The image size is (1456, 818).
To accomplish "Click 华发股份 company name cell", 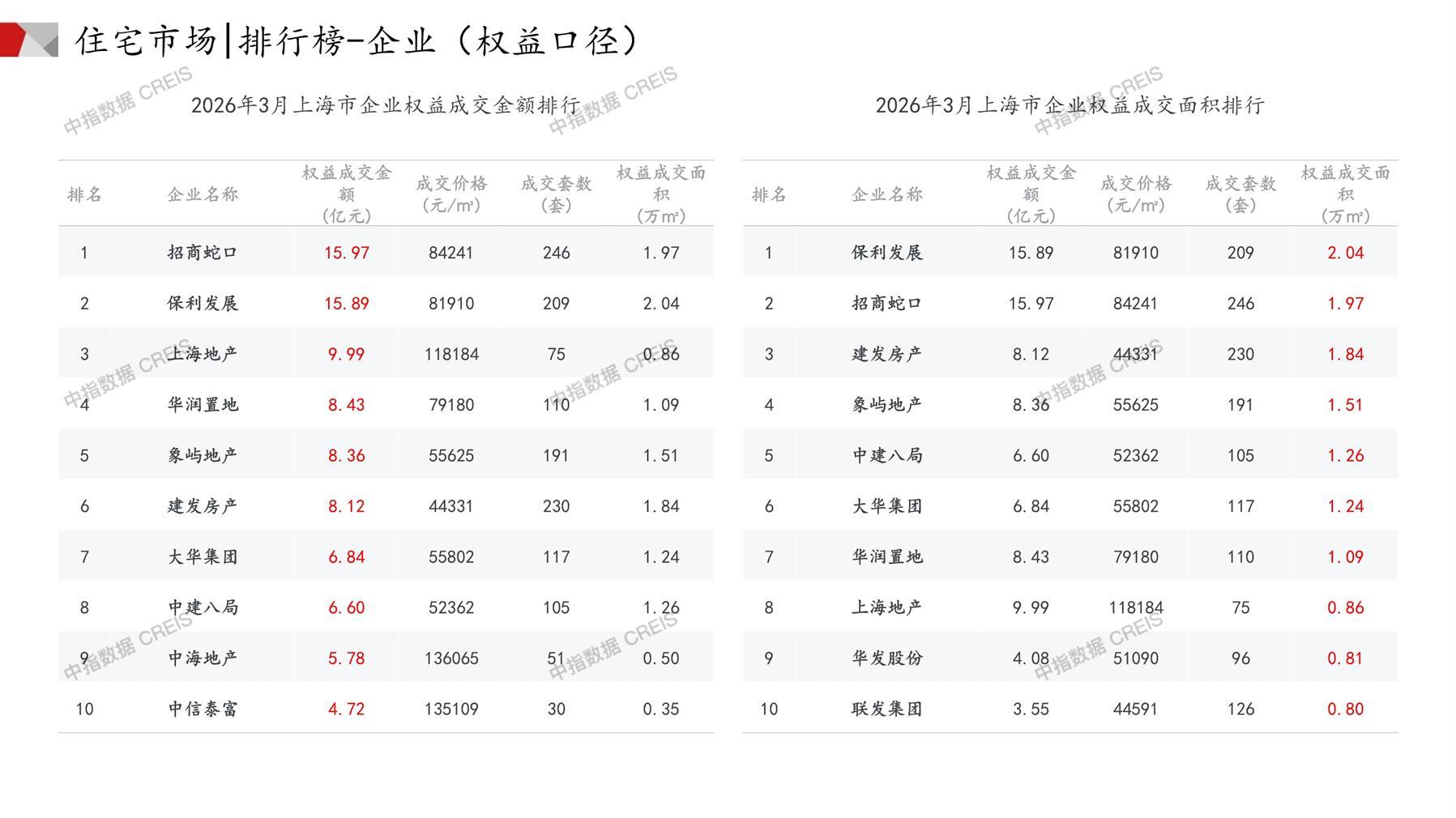I will [886, 658].
